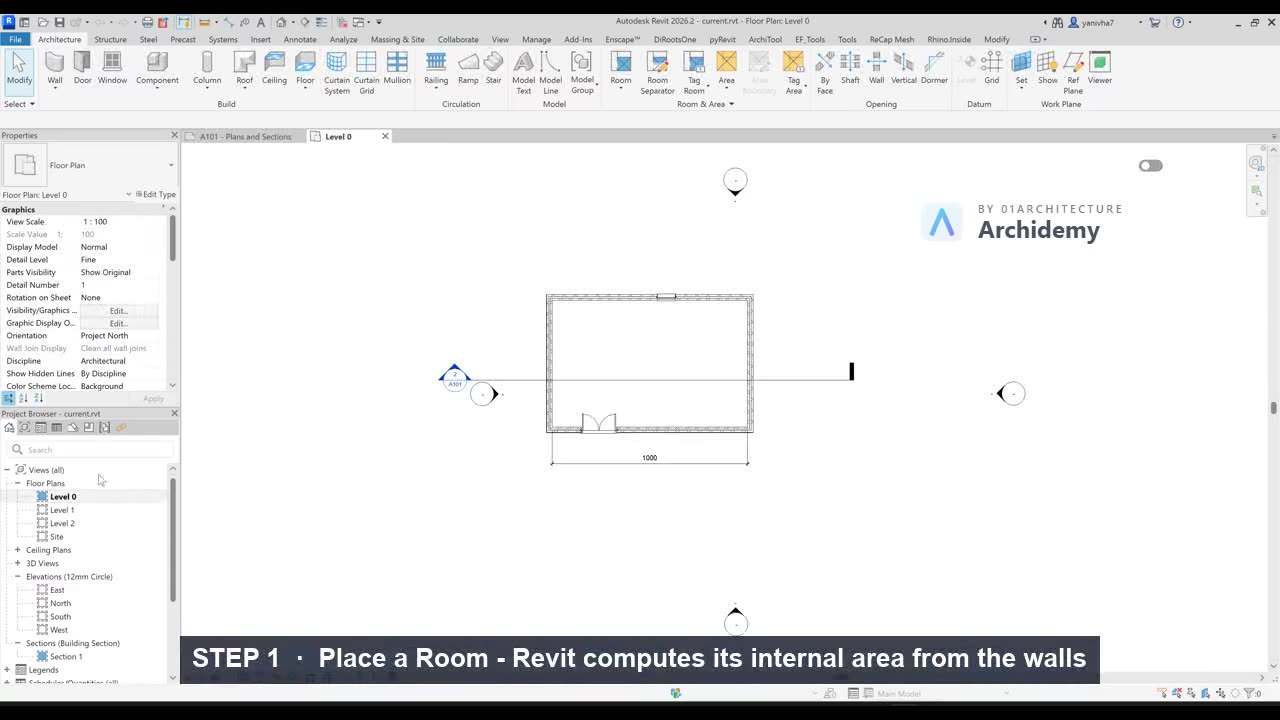The image size is (1280, 720).
Task: Click Edit for Graphic Display Options
Action: [119, 324]
